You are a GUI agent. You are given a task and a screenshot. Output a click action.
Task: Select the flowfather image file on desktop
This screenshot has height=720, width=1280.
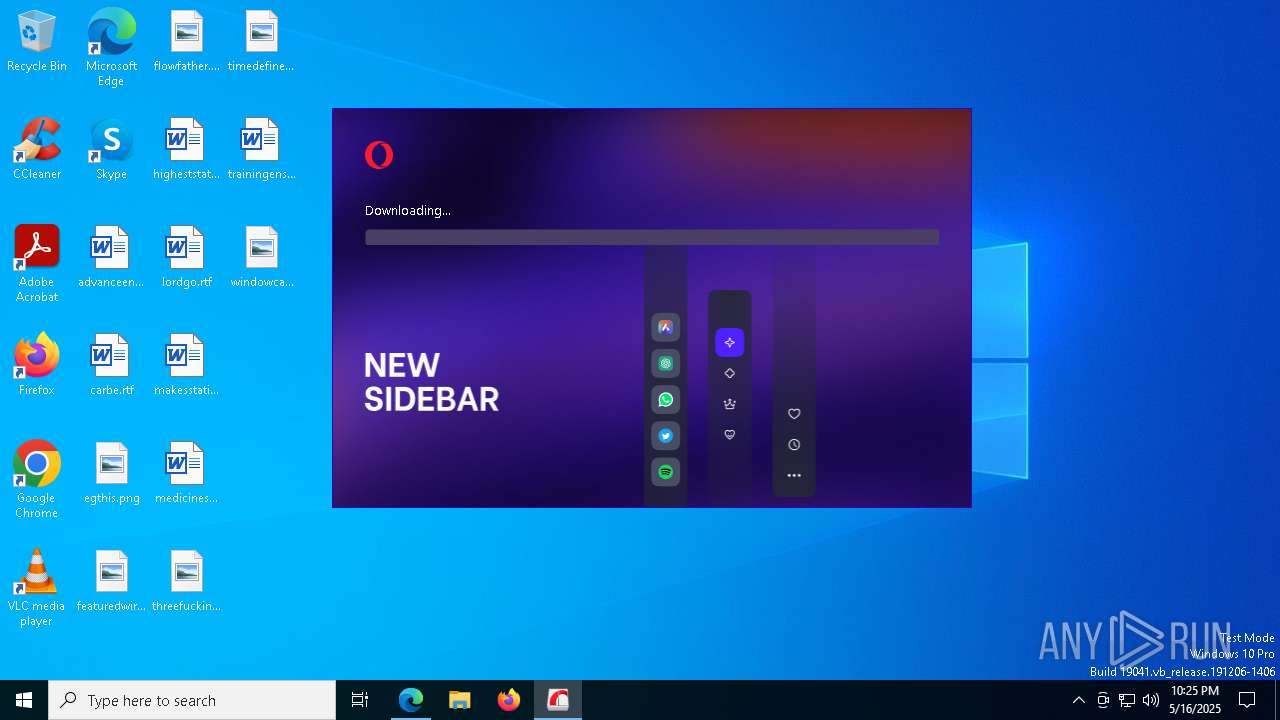[186, 42]
